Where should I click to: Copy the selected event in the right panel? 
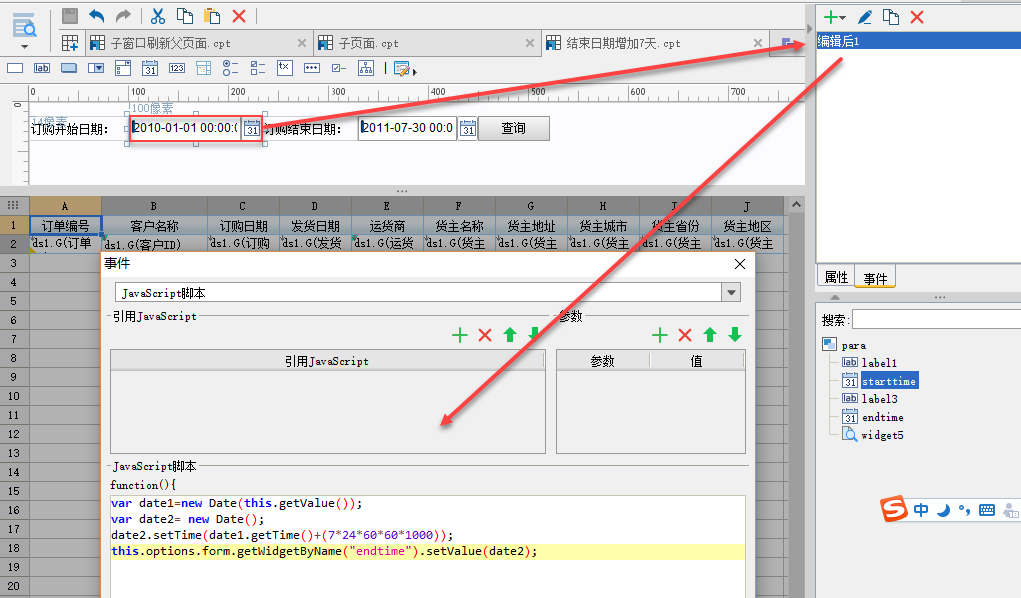(891, 17)
